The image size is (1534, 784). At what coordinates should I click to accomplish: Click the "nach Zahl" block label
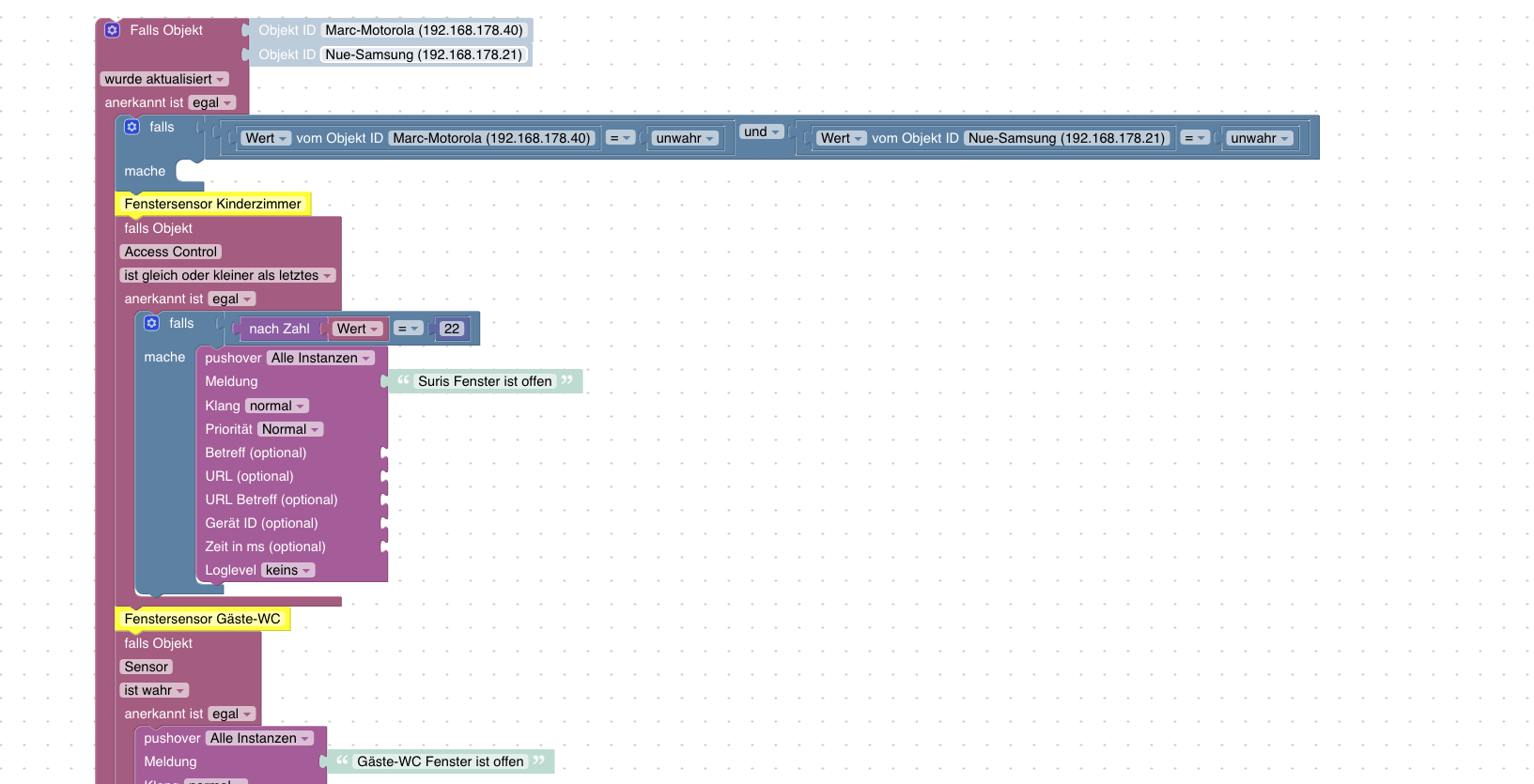point(279,329)
